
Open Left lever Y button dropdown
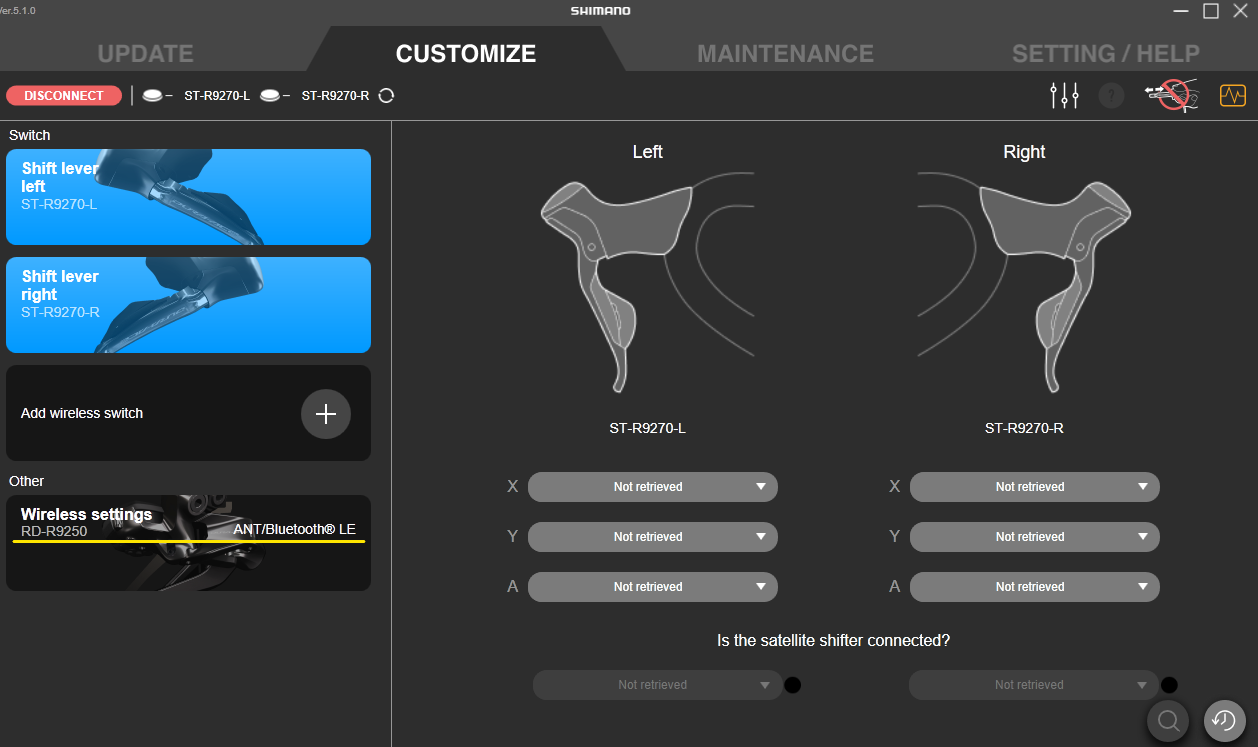652,537
